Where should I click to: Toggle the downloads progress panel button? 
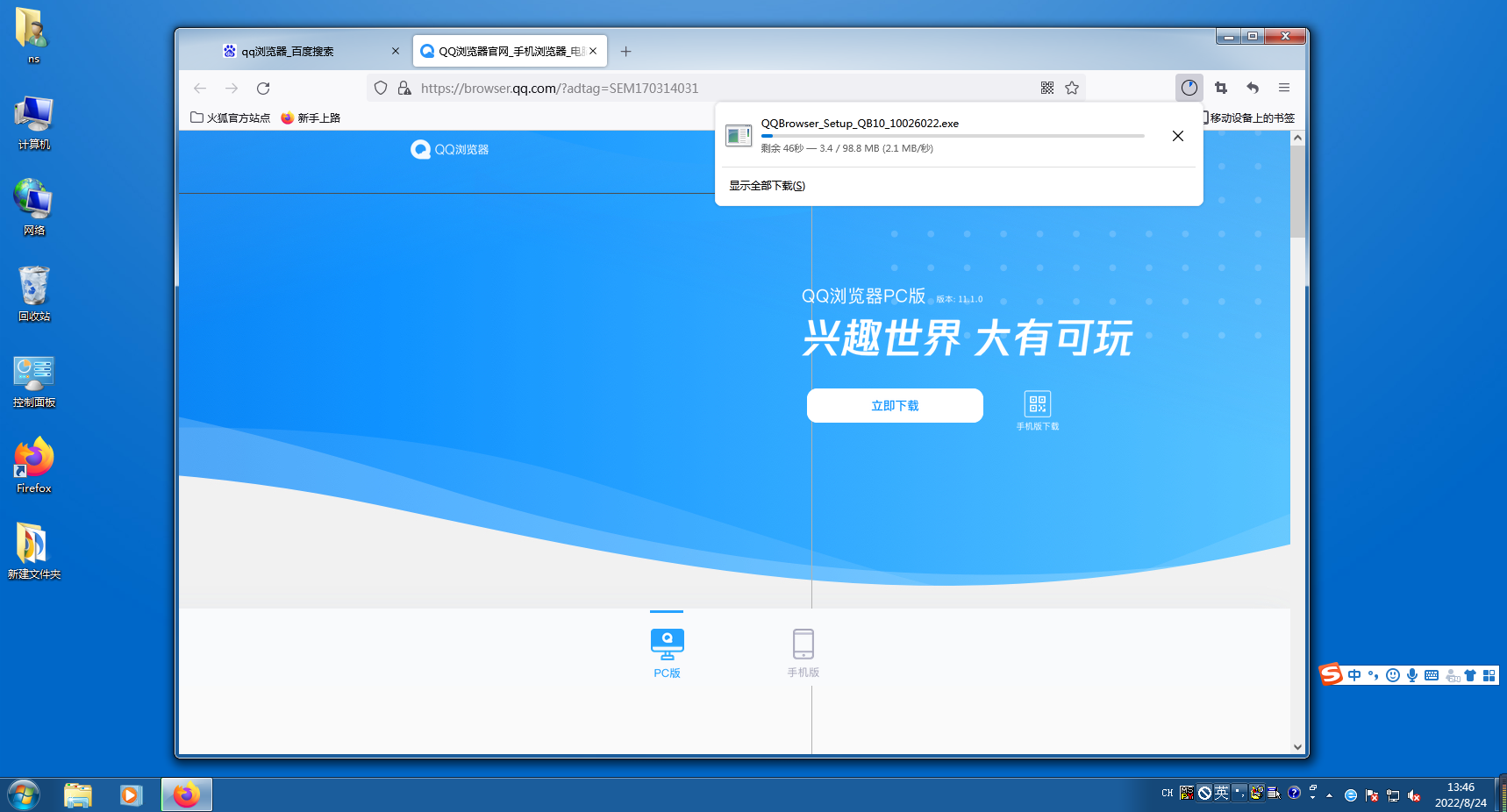[1189, 88]
